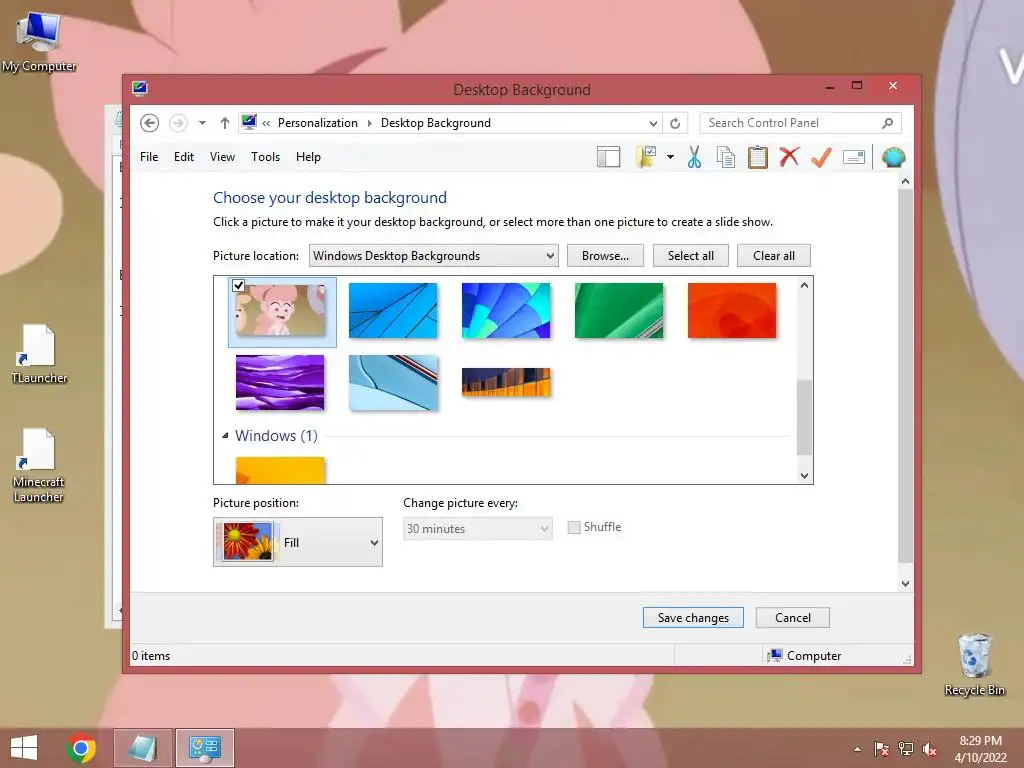Click the Browse... button
The image size is (1024, 768).
pyautogui.click(x=605, y=256)
